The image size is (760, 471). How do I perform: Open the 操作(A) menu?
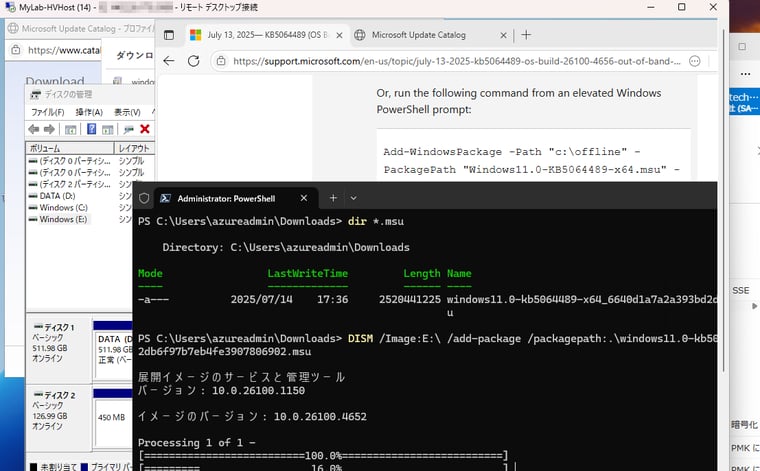point(89,112)
